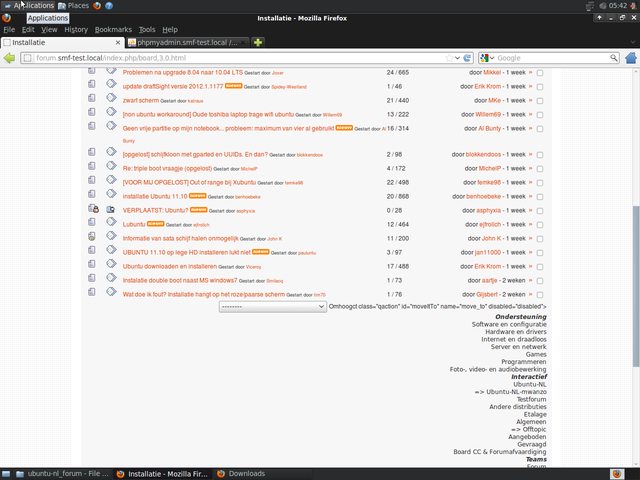Tick the checkbox for 'zwart scherm' topic
The width and height of the screenshot is (640, 480).
point(540,101)
